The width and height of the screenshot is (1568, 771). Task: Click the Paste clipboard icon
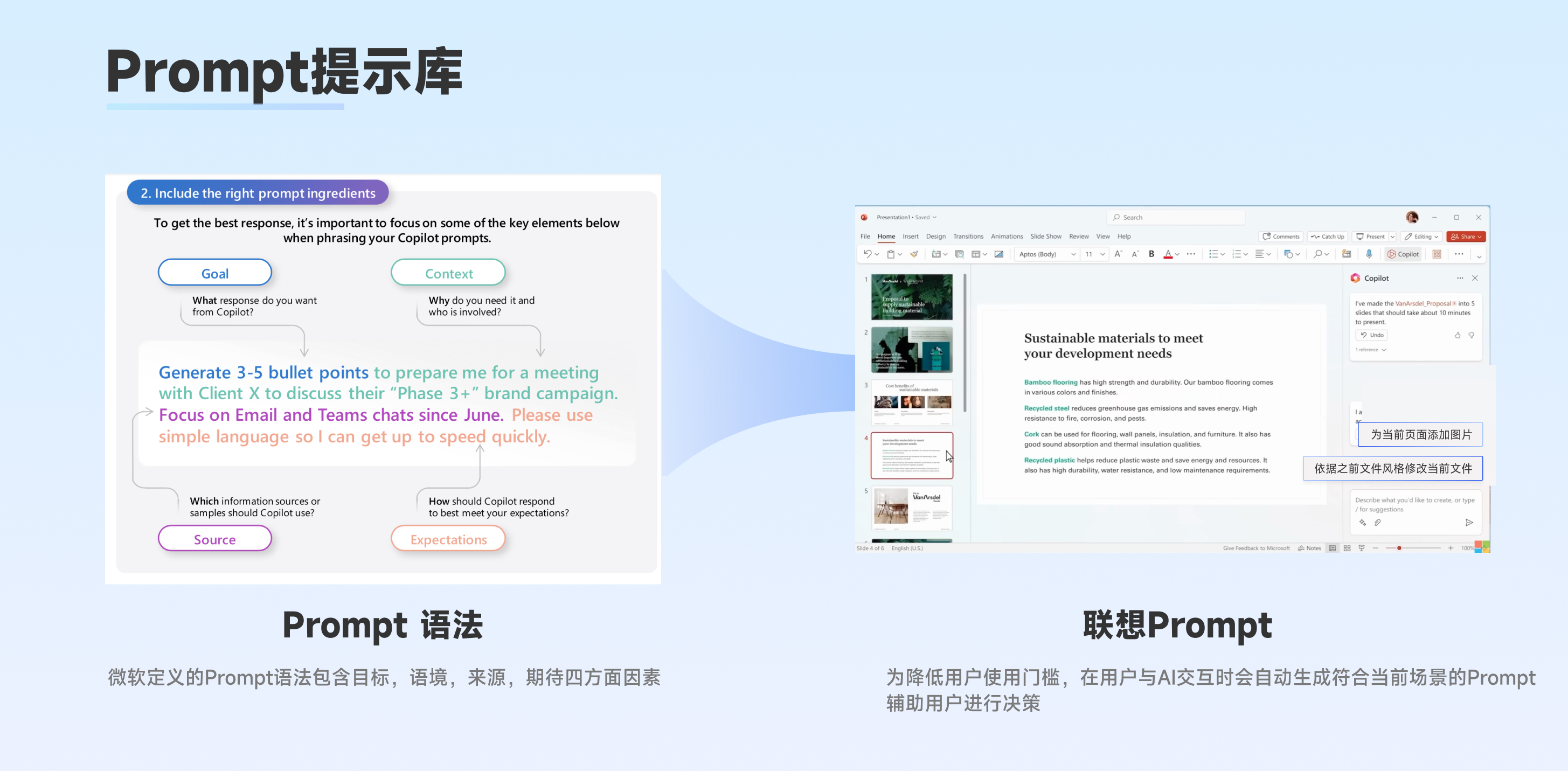pos(891,254)
